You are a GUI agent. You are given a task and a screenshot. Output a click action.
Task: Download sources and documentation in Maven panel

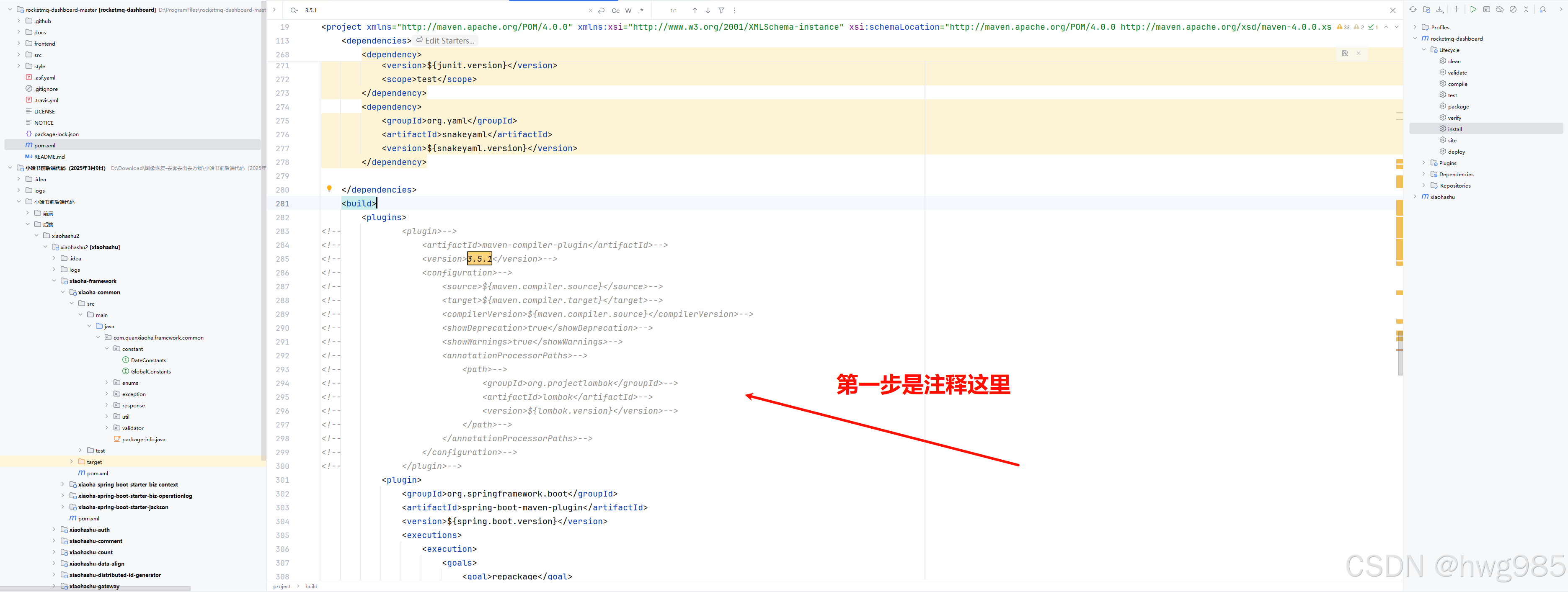coord(1439,9)
